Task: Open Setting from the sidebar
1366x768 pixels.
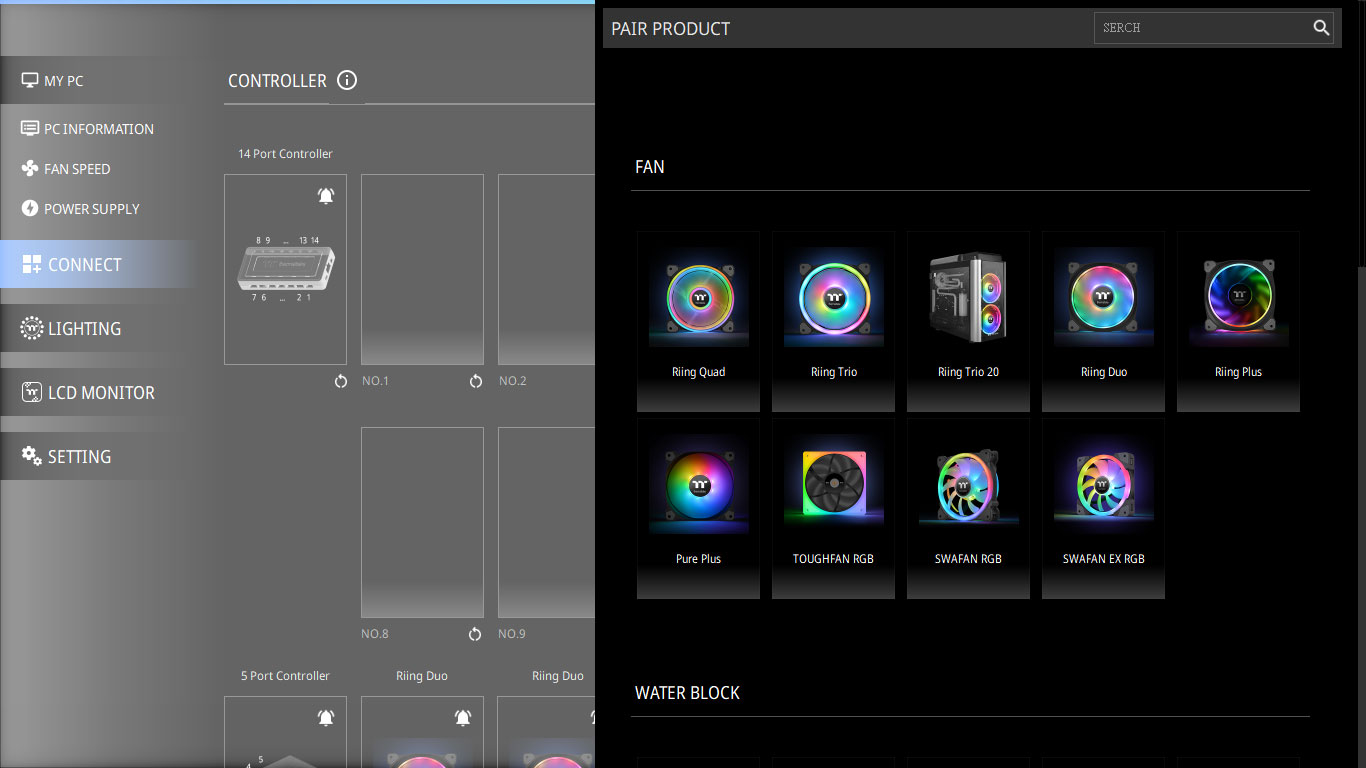Action: click(79, 457)
